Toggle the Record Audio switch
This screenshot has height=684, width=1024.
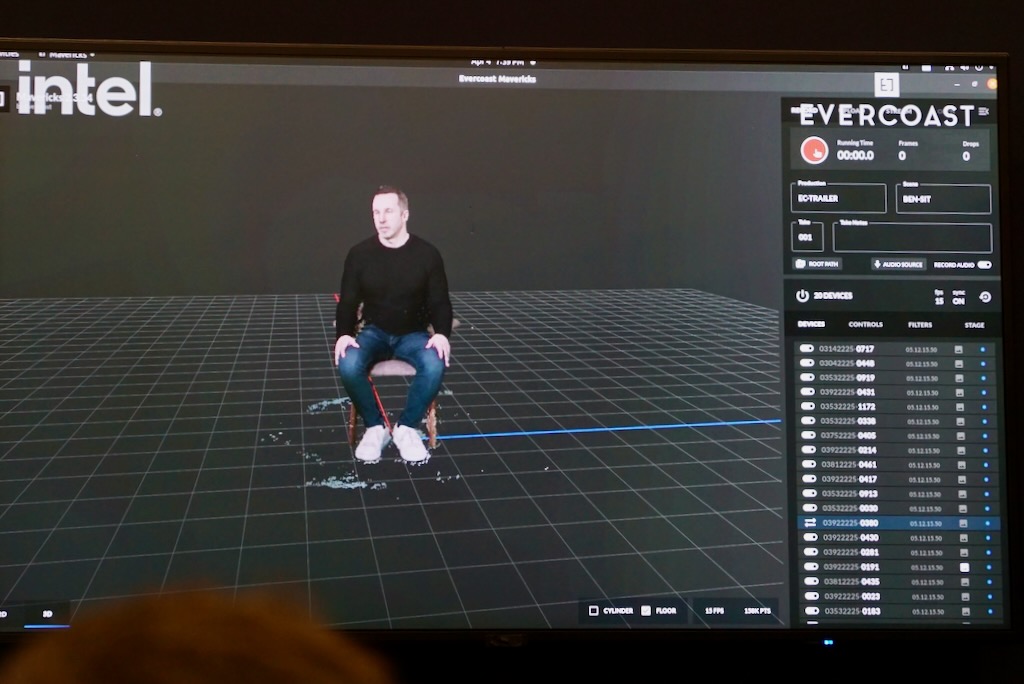point(984,265)
